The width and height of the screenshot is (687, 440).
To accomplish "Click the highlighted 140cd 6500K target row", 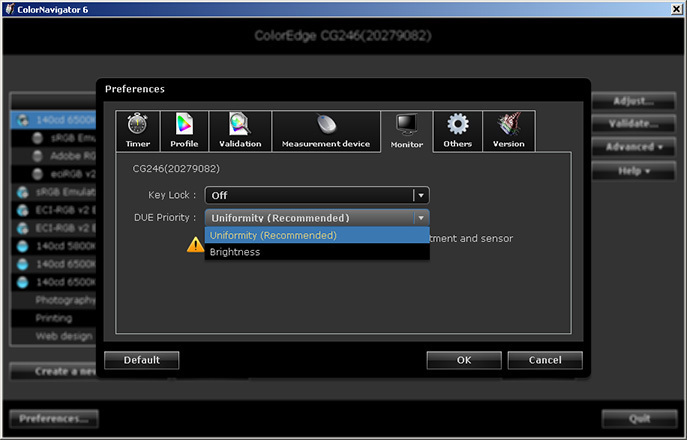I will tap(53, 120).
